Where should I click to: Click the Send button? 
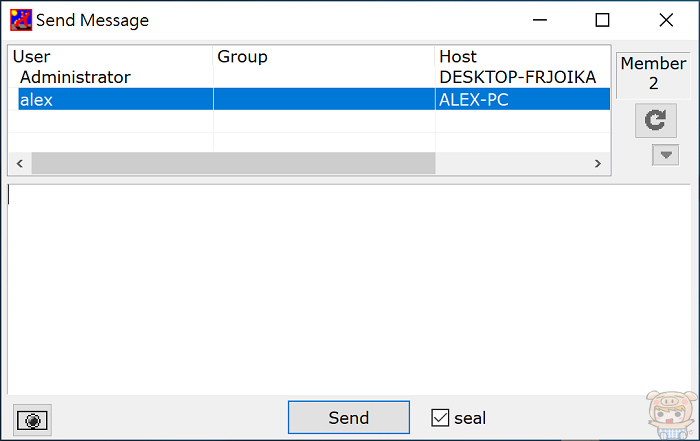[x=348, y=418]
